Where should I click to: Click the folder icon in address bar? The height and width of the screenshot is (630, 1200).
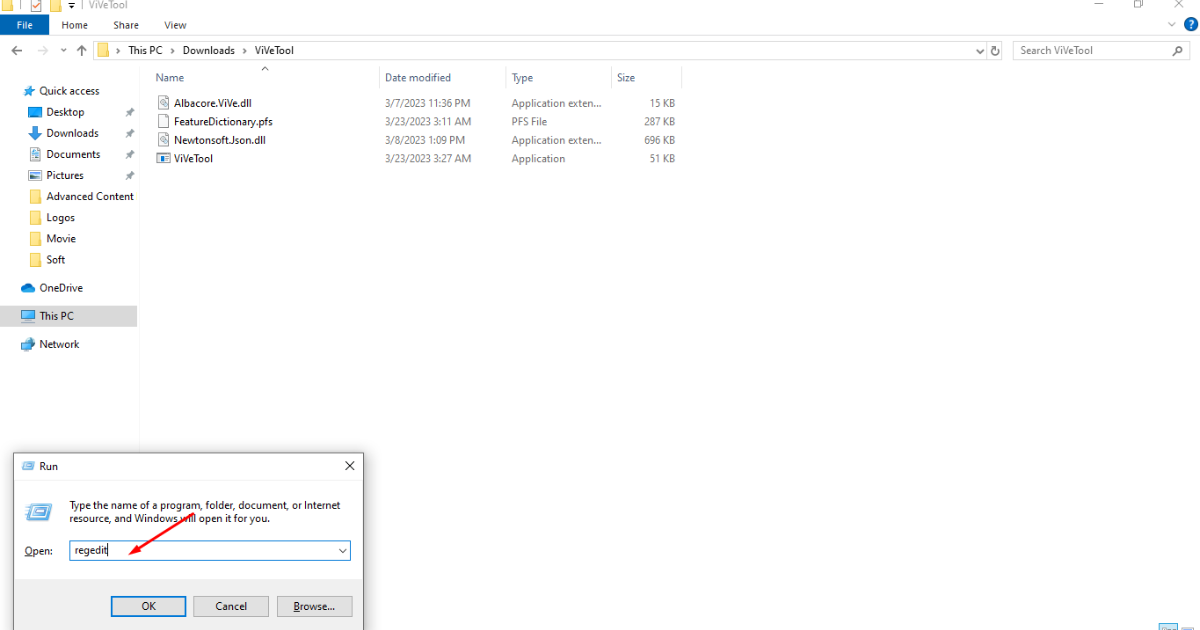pos(103,50)
